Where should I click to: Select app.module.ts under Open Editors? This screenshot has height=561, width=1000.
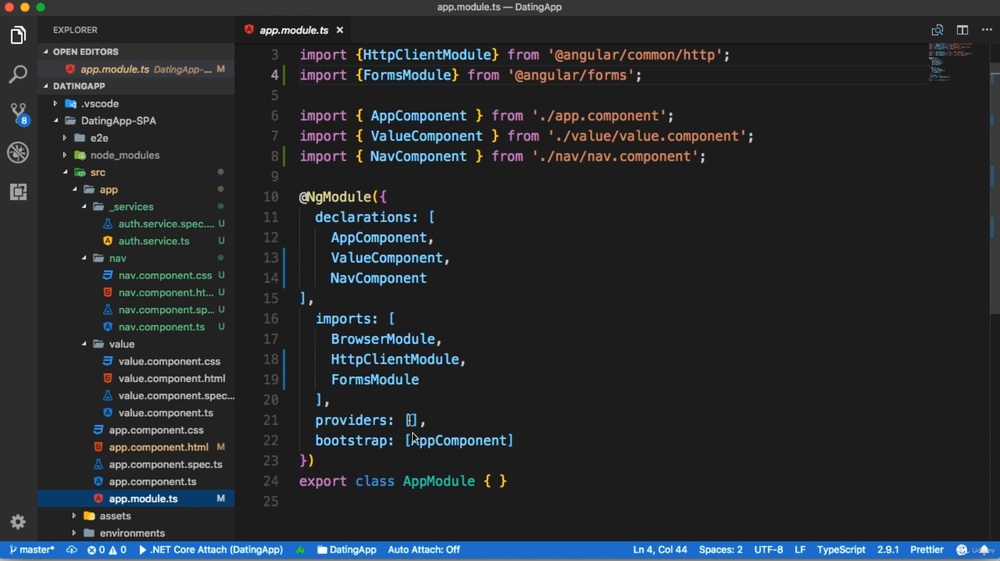[136, 69]
